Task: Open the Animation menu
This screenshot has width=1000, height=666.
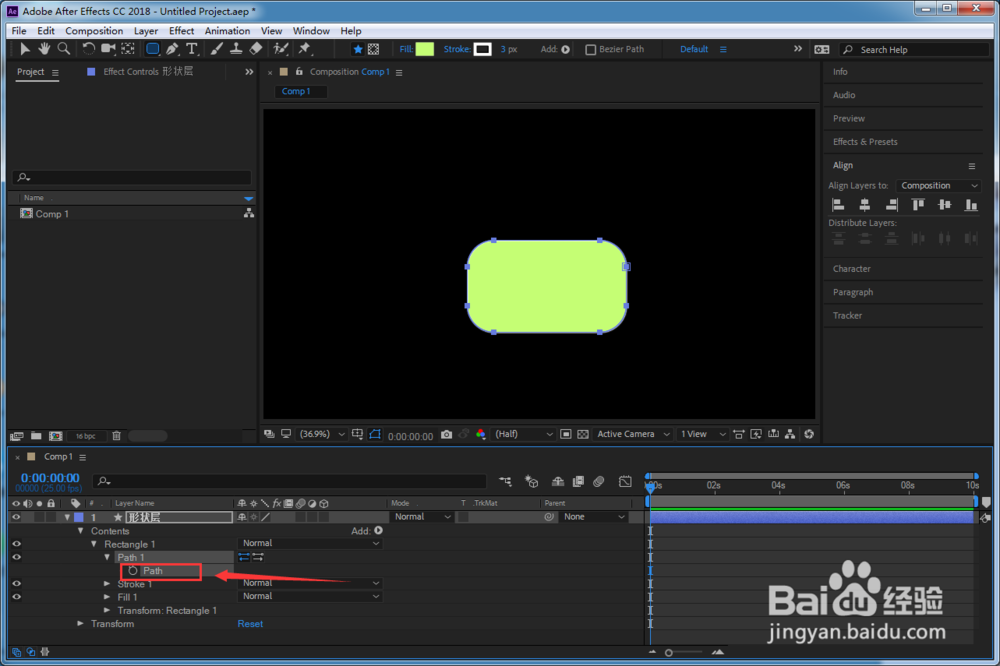Action: click(x=227, y=31)
